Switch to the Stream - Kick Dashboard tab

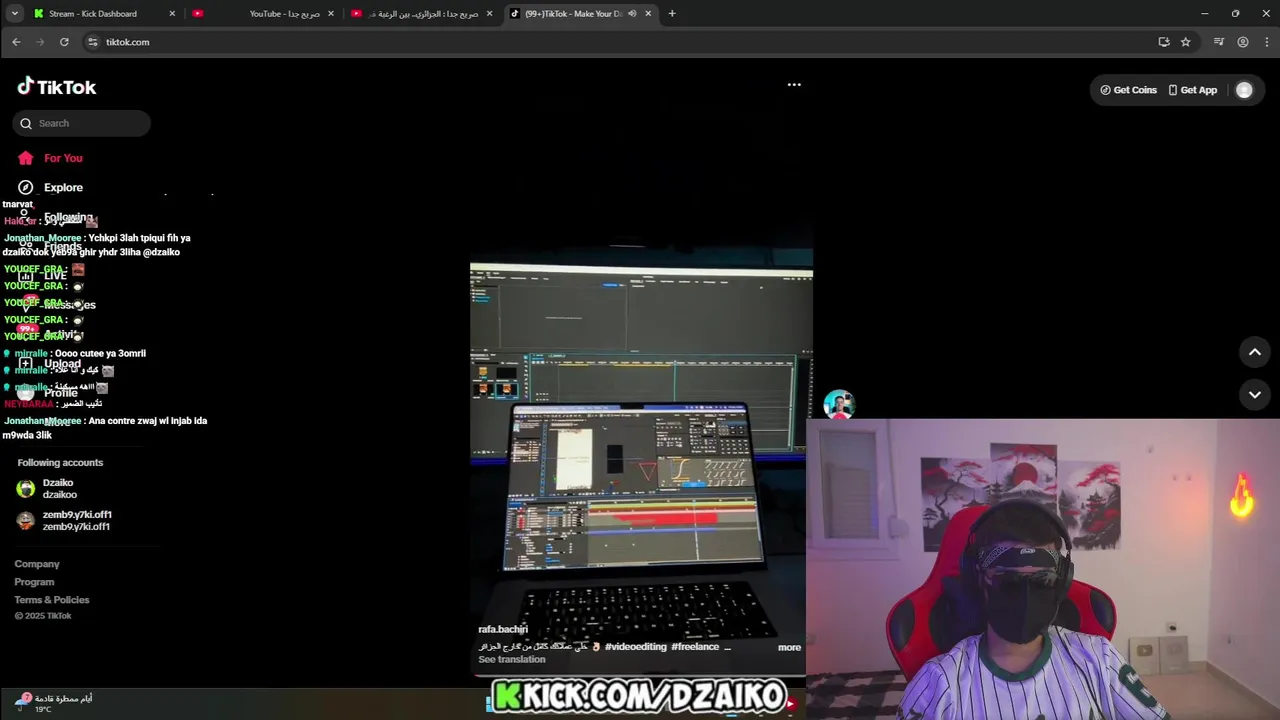105,14
